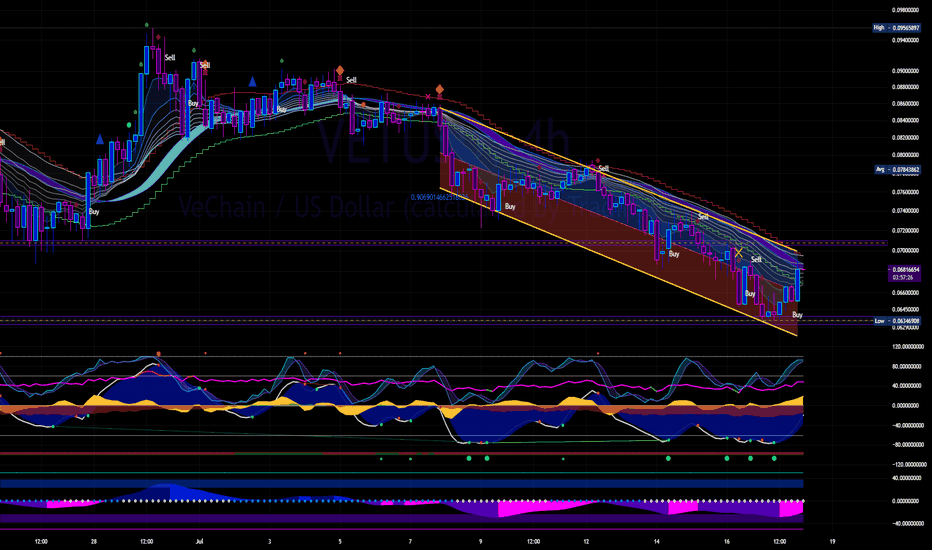
Task: Click the High 0.09565897 price label
Action: (896, 27)
